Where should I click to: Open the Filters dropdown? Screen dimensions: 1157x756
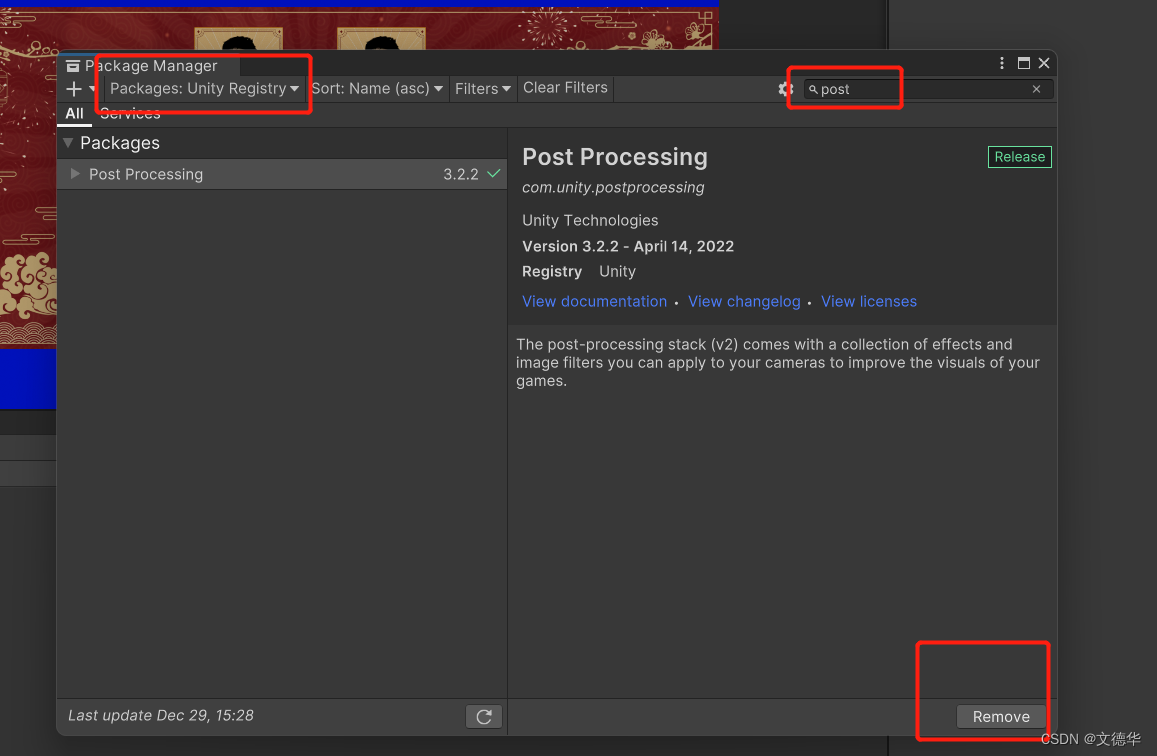point(483,88)
